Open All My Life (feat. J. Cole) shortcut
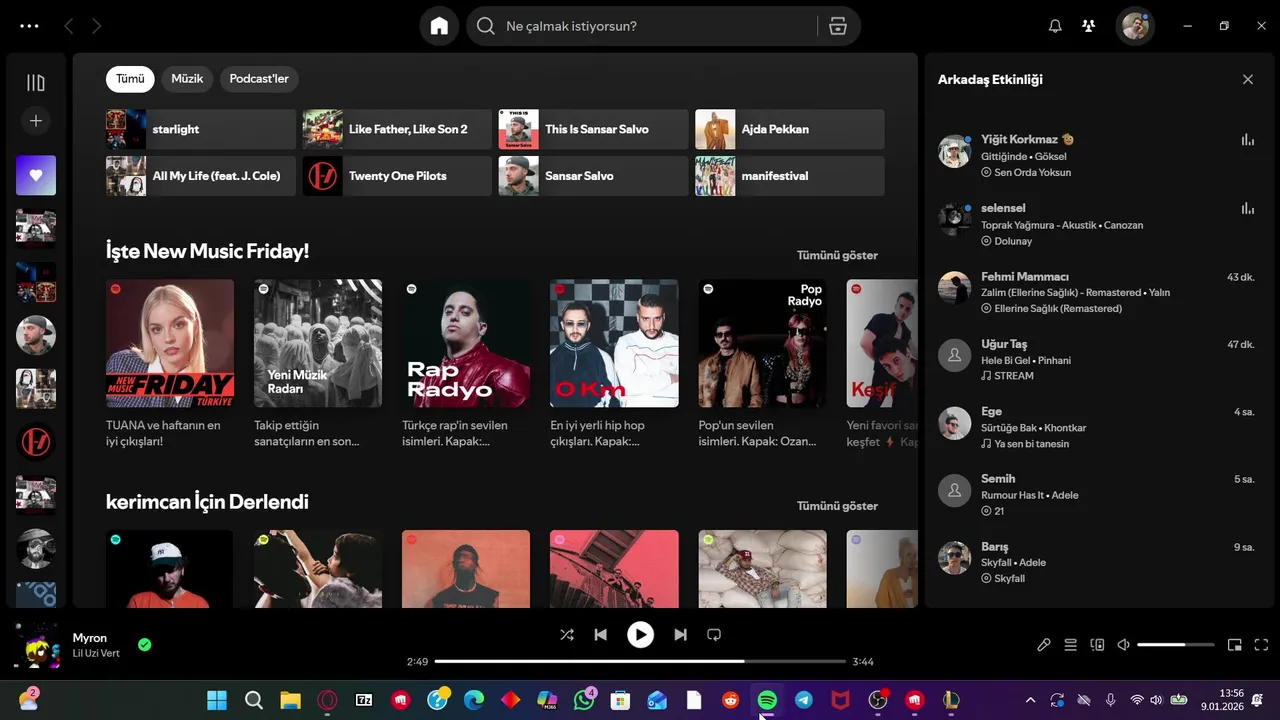The height and width of the screenshot is (720, 1280). pyautogui.click(x=201, y=176)
